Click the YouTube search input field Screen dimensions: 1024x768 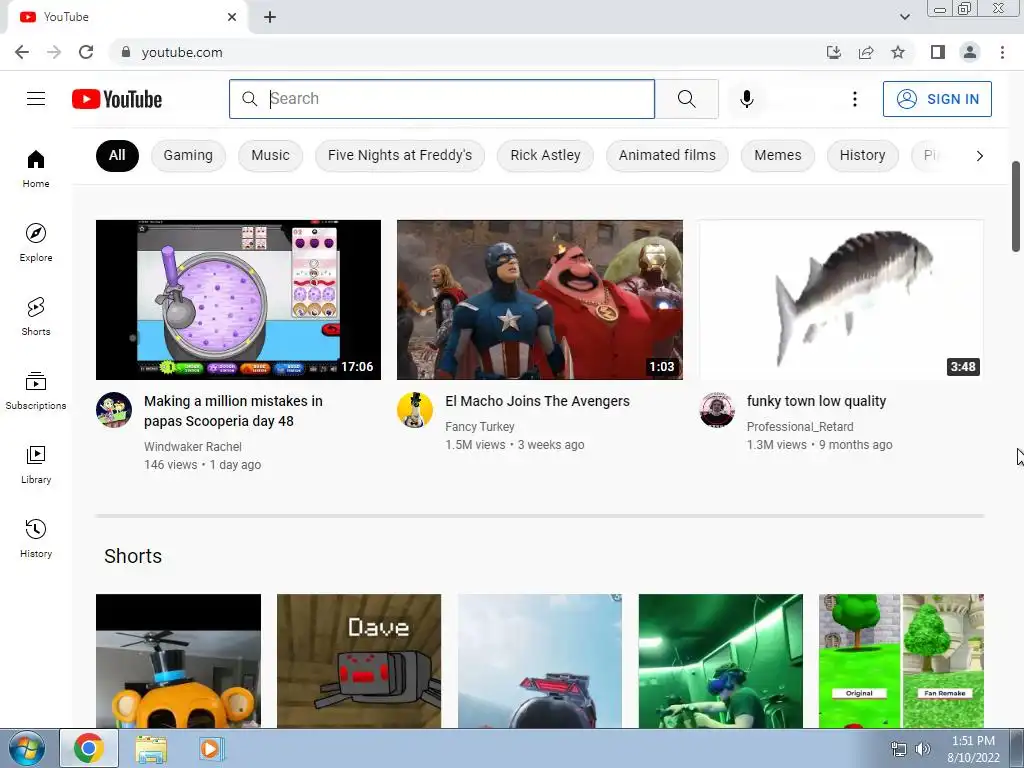pos(442,99)
